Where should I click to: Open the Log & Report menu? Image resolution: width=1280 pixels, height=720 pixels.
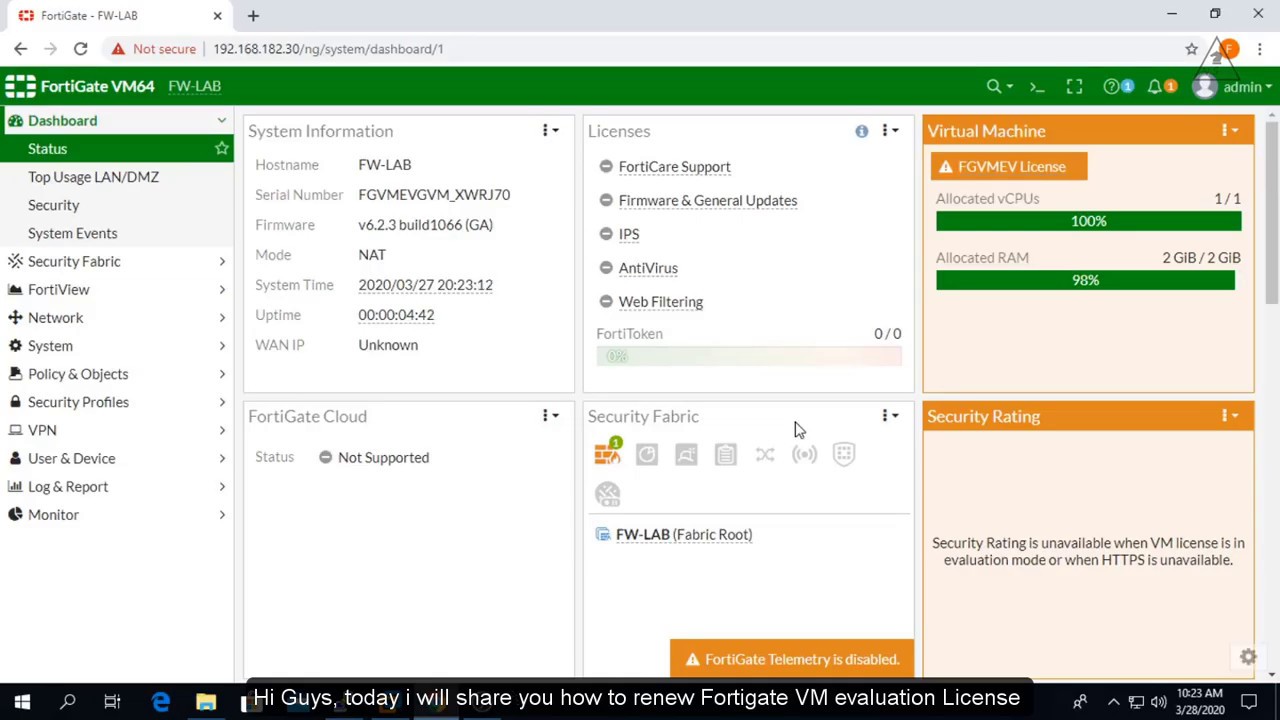pyautogui.click(x=117, y=486)
